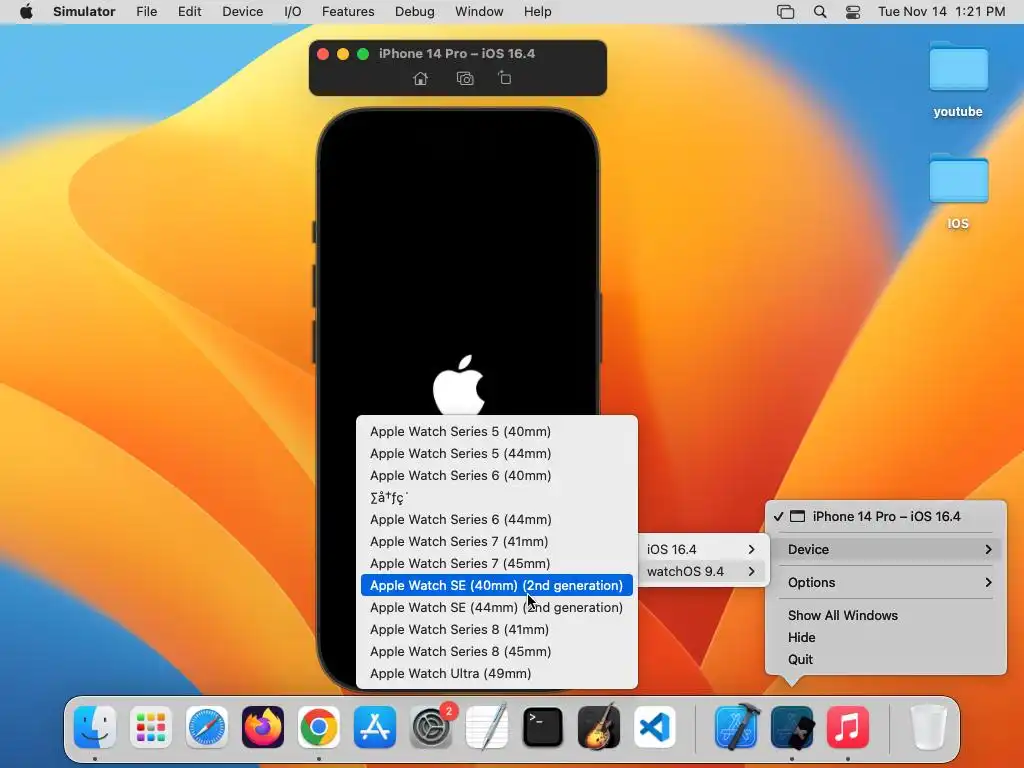
Task: Expand the iOS 16.4 submenu
Action: click(x=702, y=549)
